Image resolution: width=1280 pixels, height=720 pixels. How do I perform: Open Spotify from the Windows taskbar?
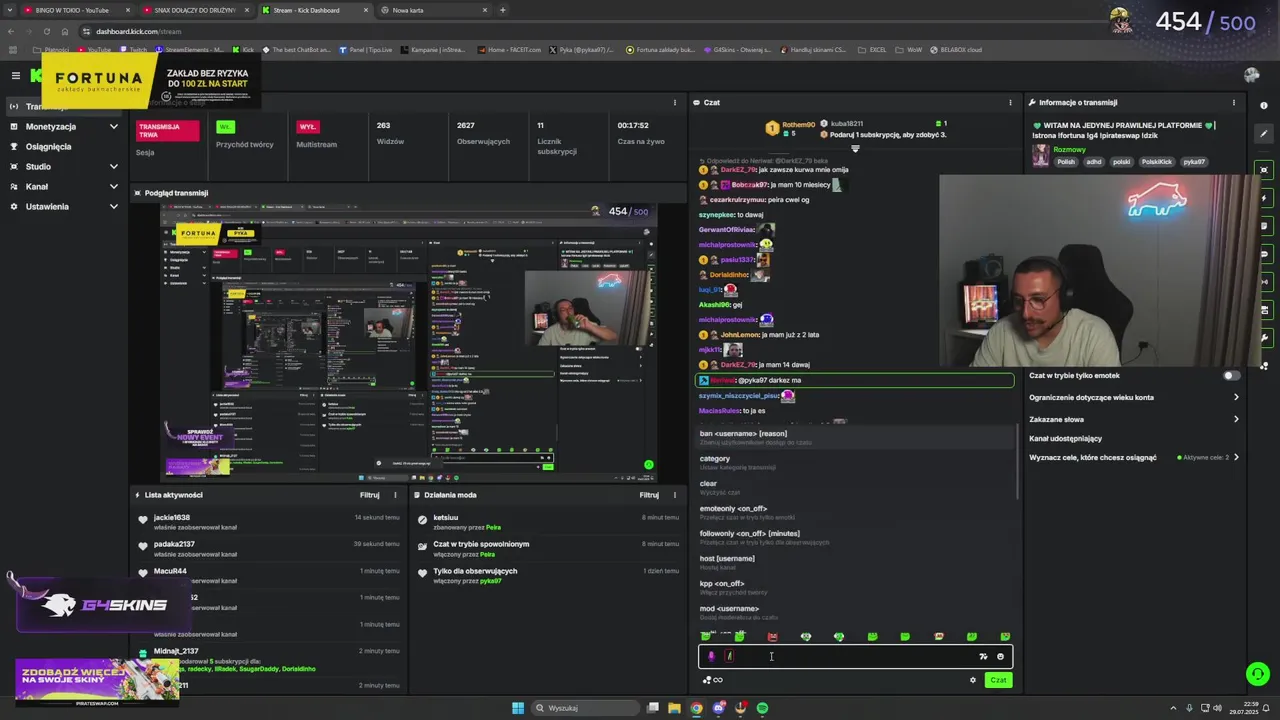762,708
